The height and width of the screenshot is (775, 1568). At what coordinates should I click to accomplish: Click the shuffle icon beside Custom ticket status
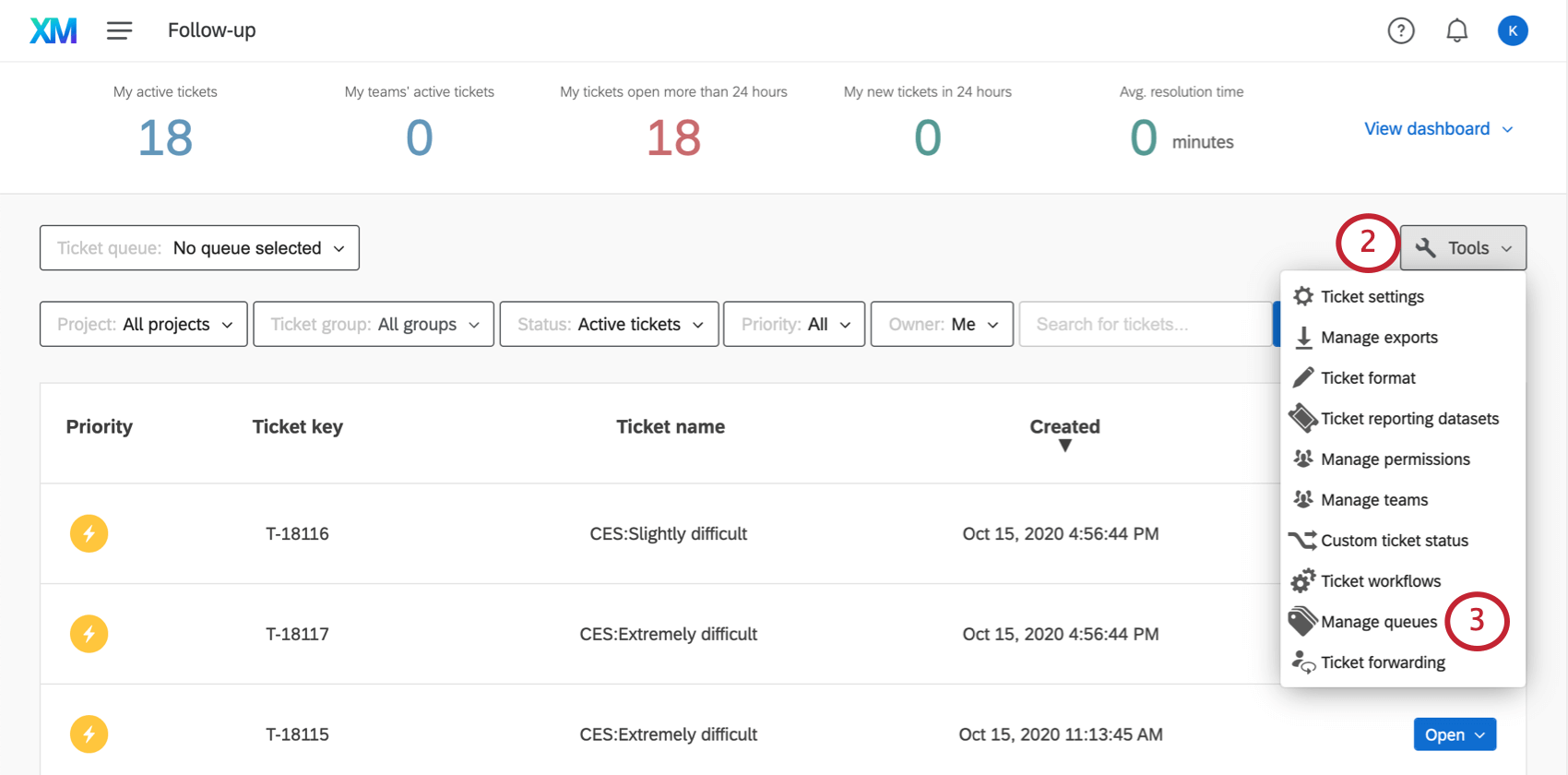click(1303, 540)
